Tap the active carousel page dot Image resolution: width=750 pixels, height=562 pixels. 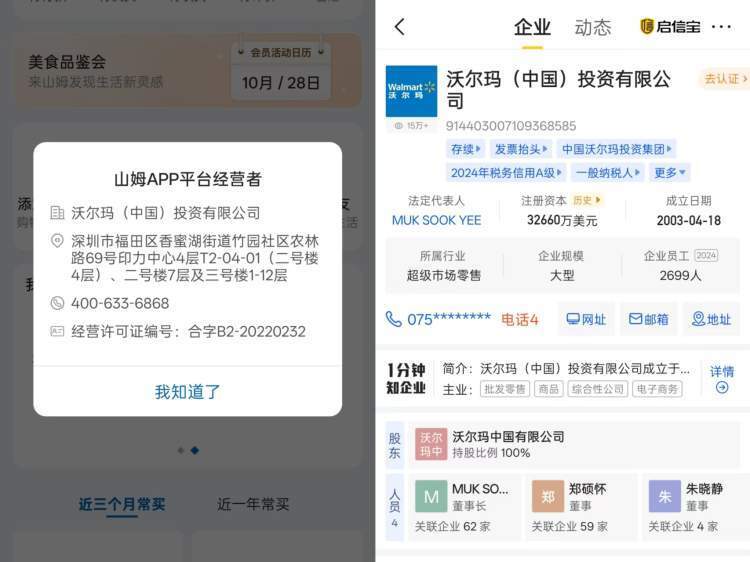(x=195, y=450)
